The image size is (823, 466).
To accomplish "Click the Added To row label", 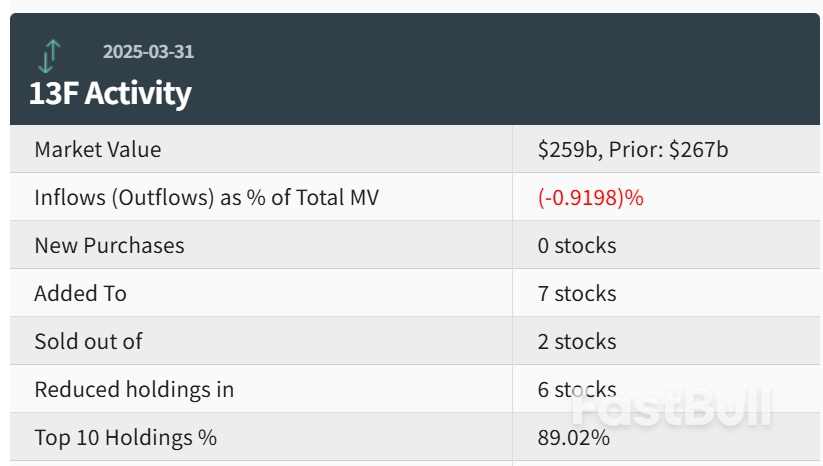I will click(x=80, y=294).
